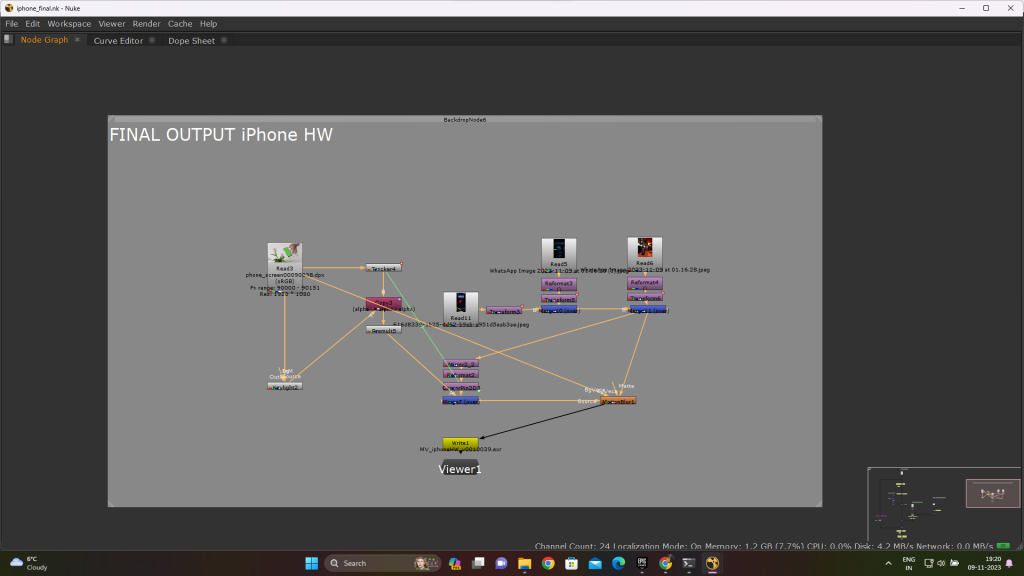The image size is (1024, 576).
Task: Open the Edit menu
Action: [x=33, y=24]
